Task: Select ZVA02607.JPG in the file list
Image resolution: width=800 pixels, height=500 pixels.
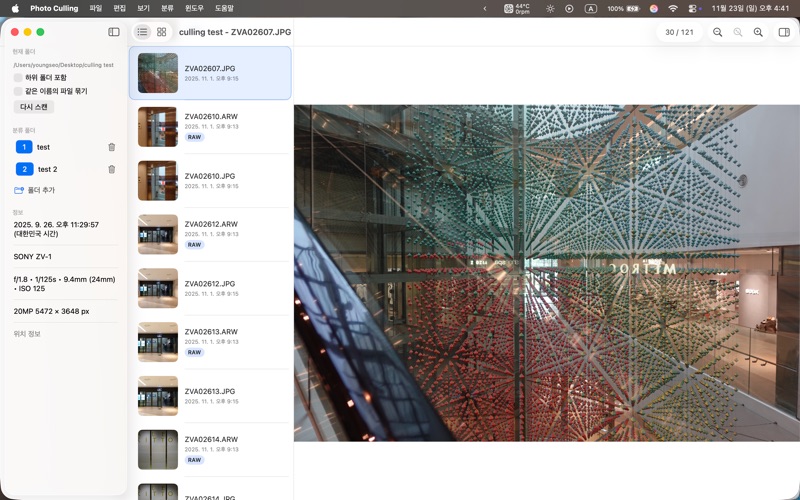Action: [210, 73]
